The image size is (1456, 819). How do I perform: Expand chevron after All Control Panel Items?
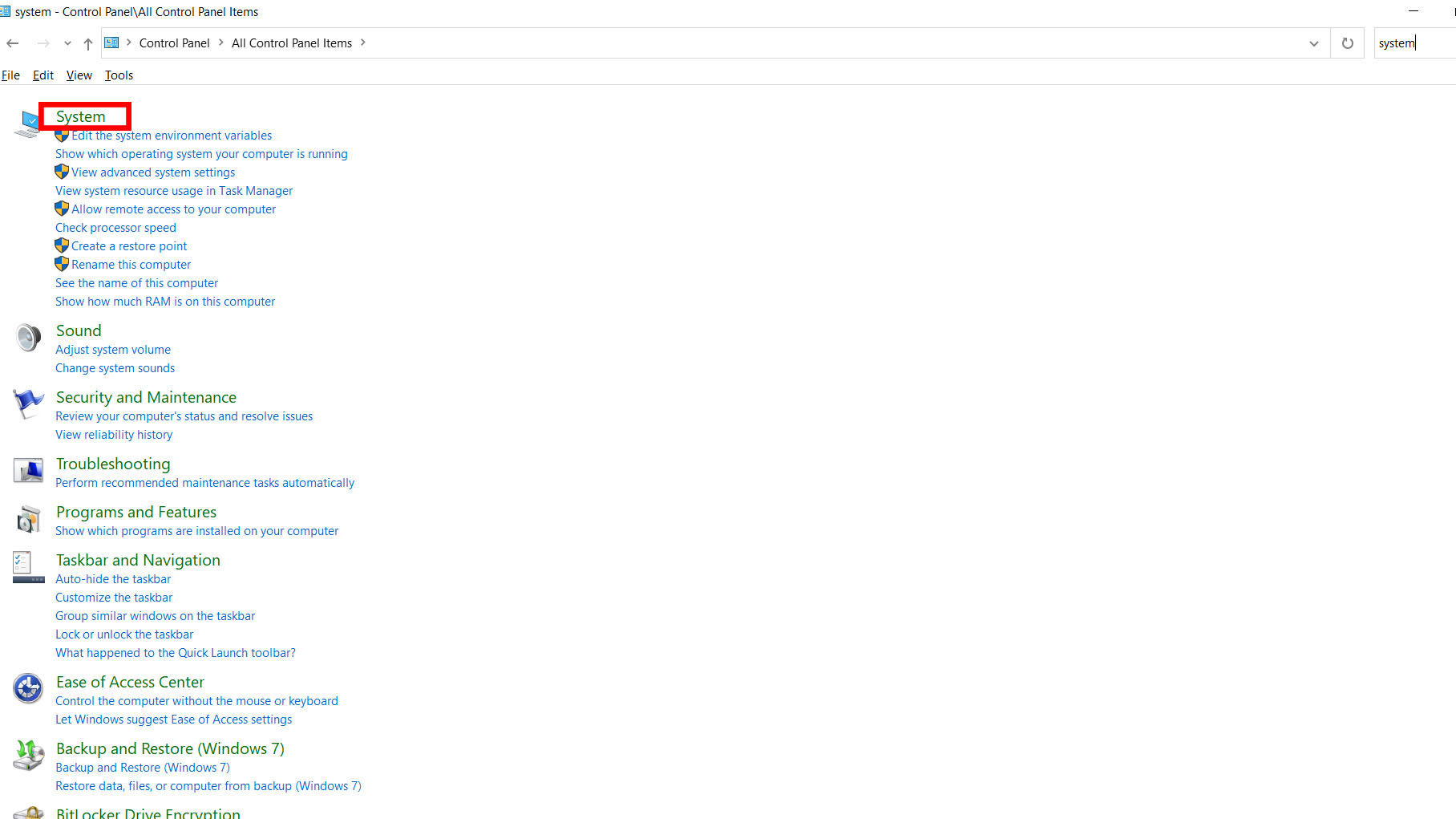pos(362,43)
